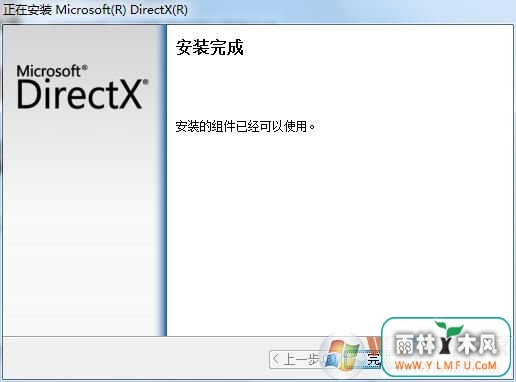Click the teal rounded watermark frame

click(x=446, y=347)
